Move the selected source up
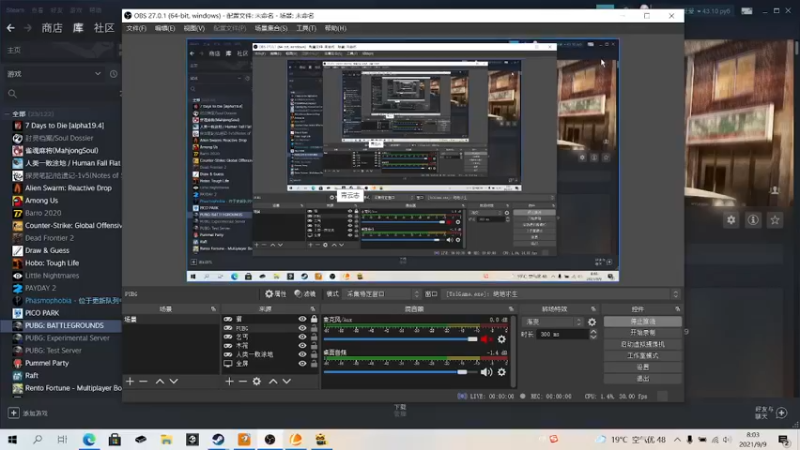This screenshot has width=800, height=450. pos(273,382)
